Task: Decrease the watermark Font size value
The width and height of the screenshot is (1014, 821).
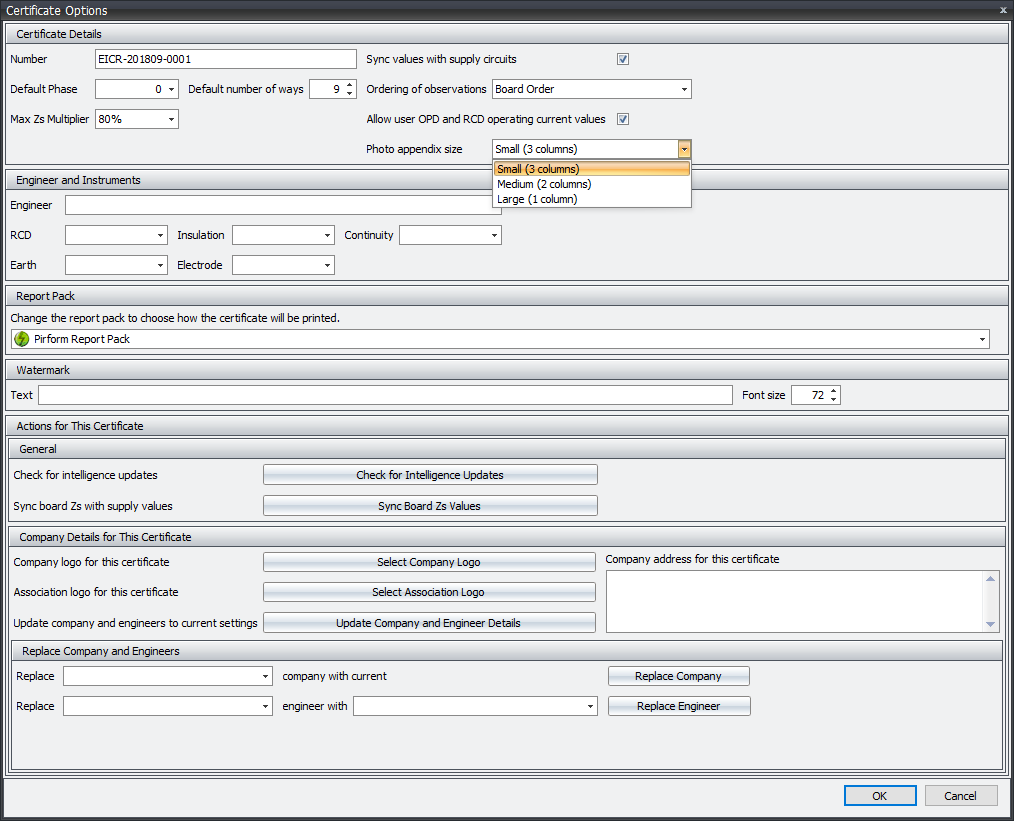Action: click(x=834, y=400)
